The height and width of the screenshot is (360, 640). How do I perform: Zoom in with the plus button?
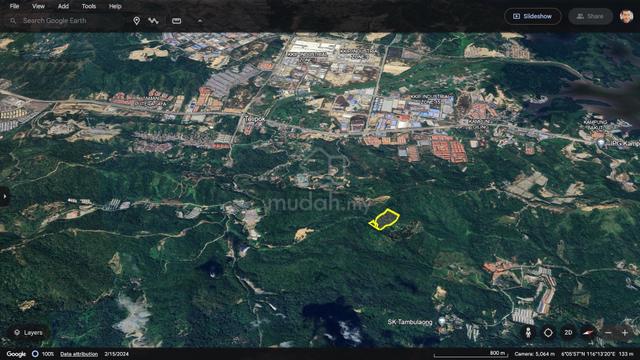pyautogui.click(x=625, y=333)
